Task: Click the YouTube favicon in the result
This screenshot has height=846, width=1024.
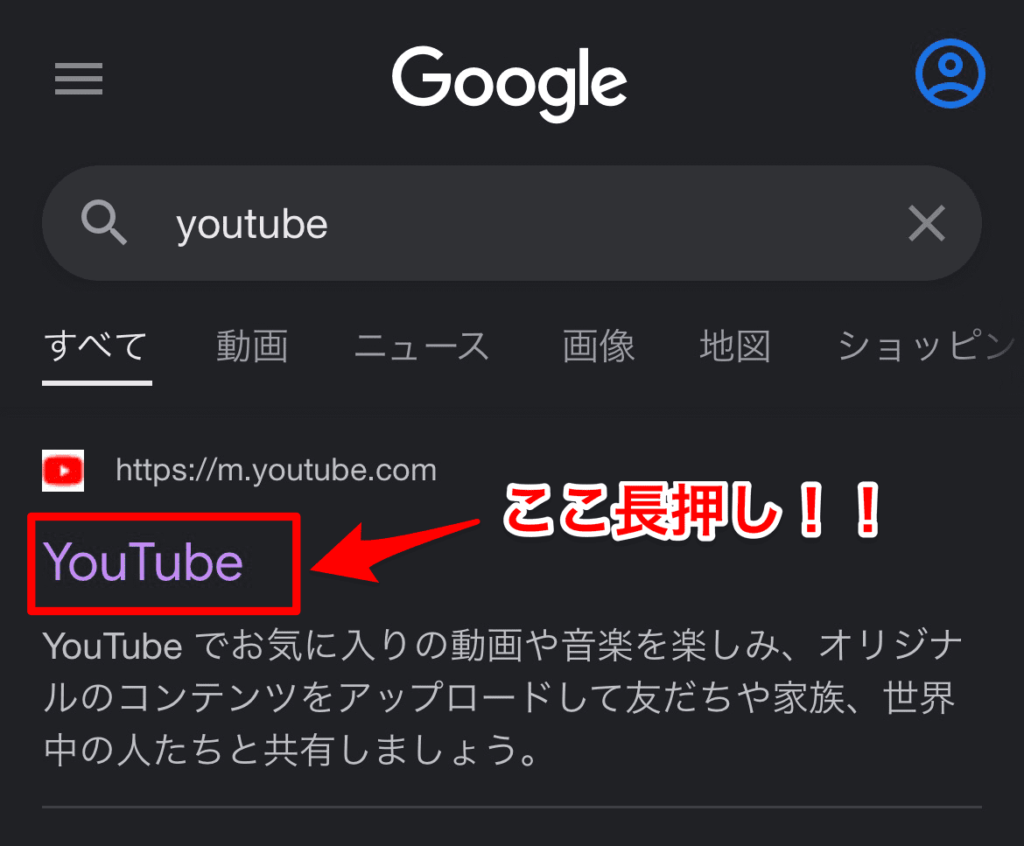Action: tap(63, 470)
